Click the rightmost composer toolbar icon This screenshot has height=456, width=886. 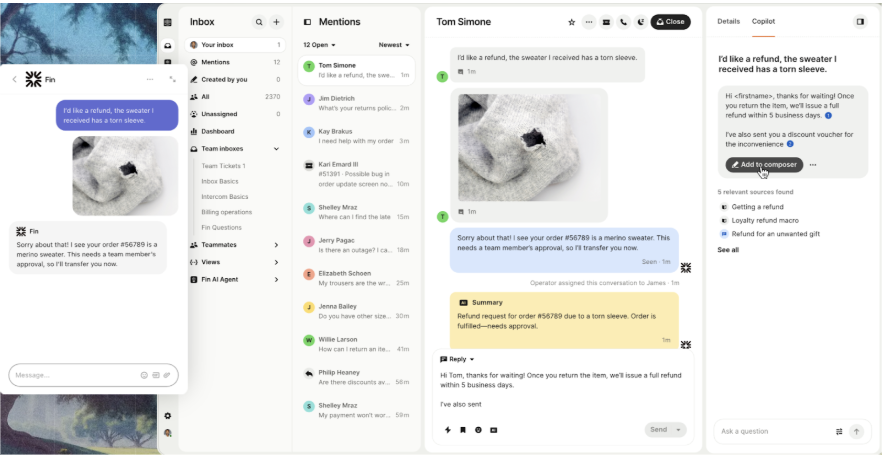pyautogui.click(x=493, y=430)
